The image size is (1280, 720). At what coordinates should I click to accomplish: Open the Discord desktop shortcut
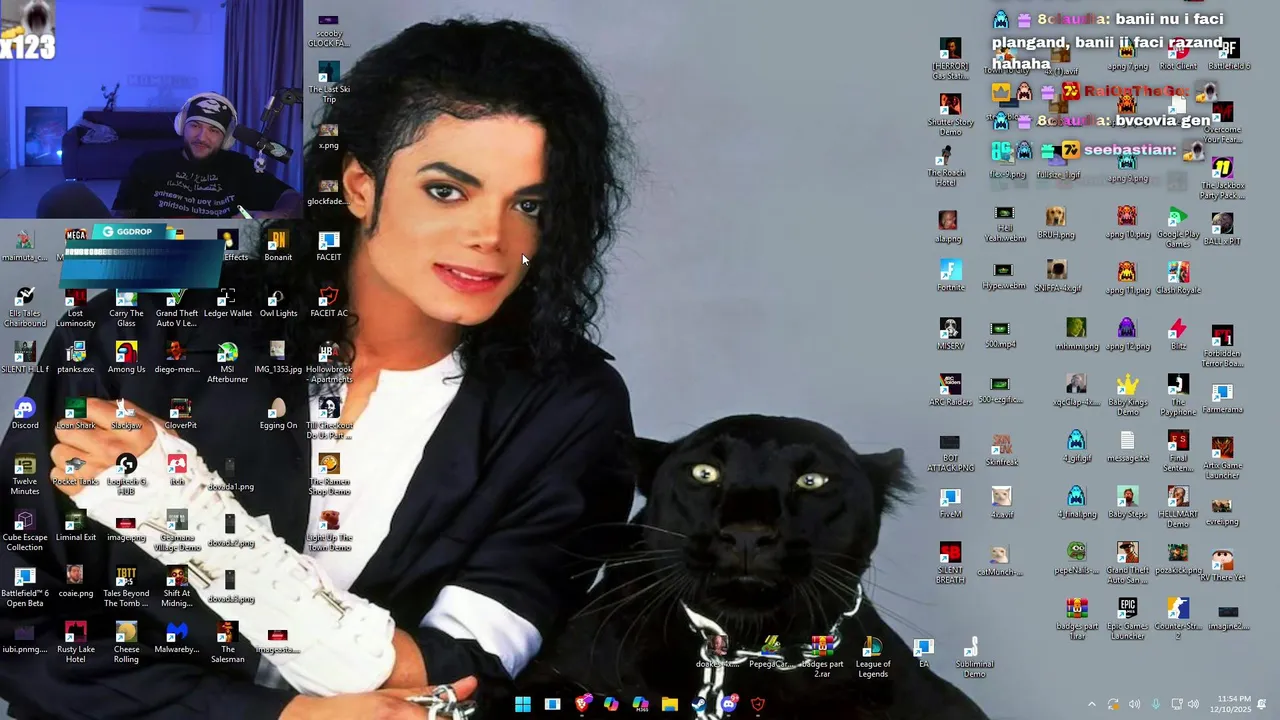(x=25, y=414)
